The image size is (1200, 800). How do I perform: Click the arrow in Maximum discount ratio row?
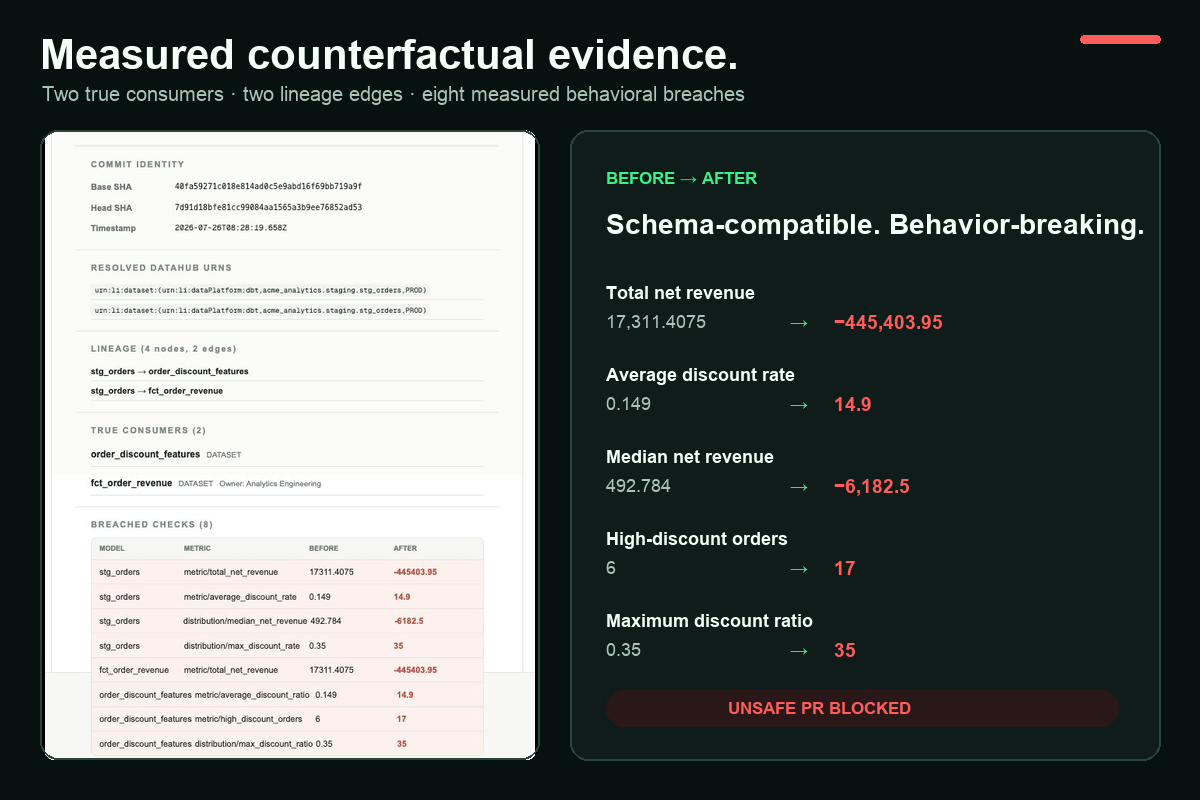tap(799, 651)
